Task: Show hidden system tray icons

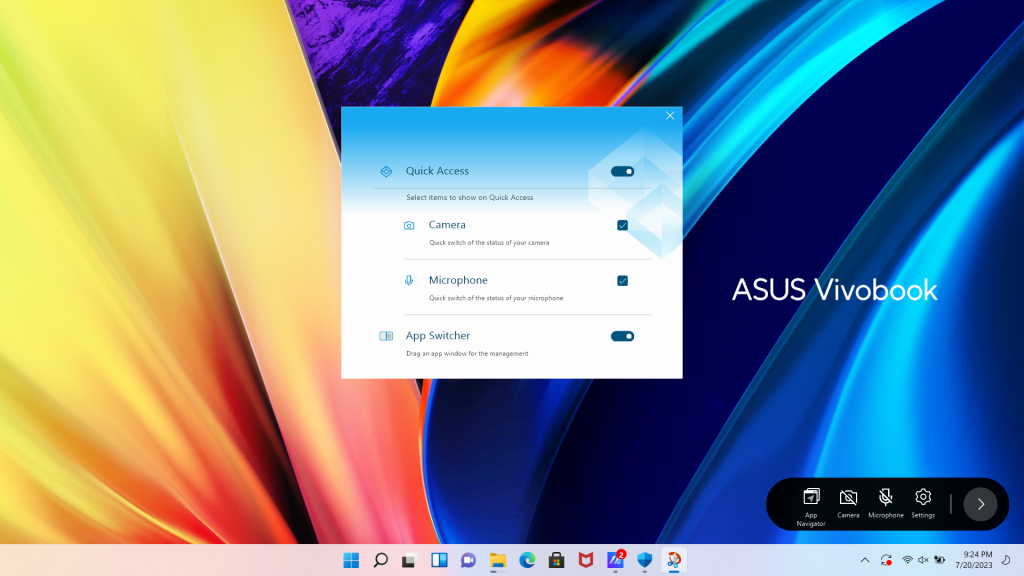Action: coord(865,560)
